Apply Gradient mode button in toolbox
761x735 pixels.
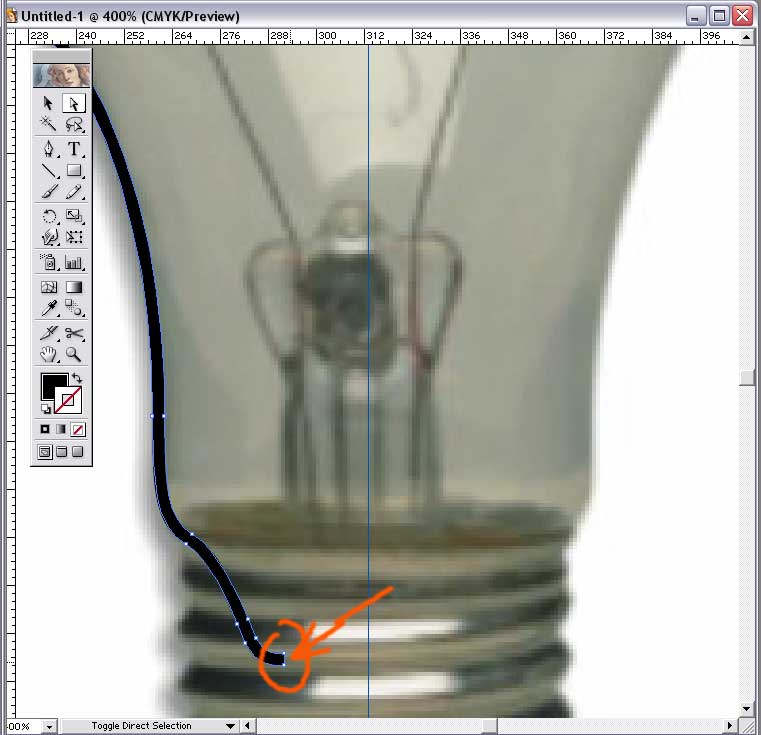pyautogui.click(x=61, y=429)
